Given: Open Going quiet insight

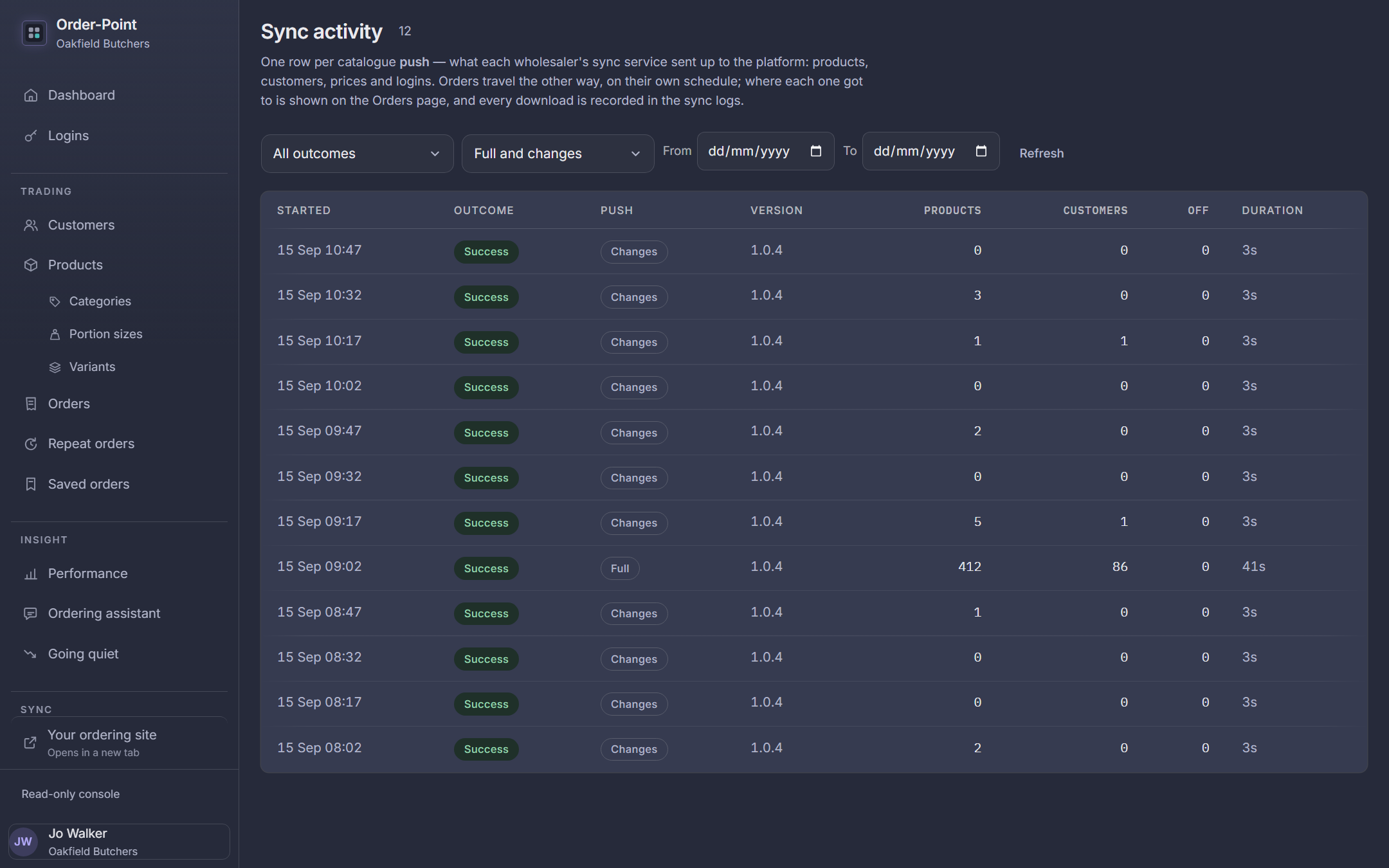Looking at the screenshot, I should click(120, 654).
